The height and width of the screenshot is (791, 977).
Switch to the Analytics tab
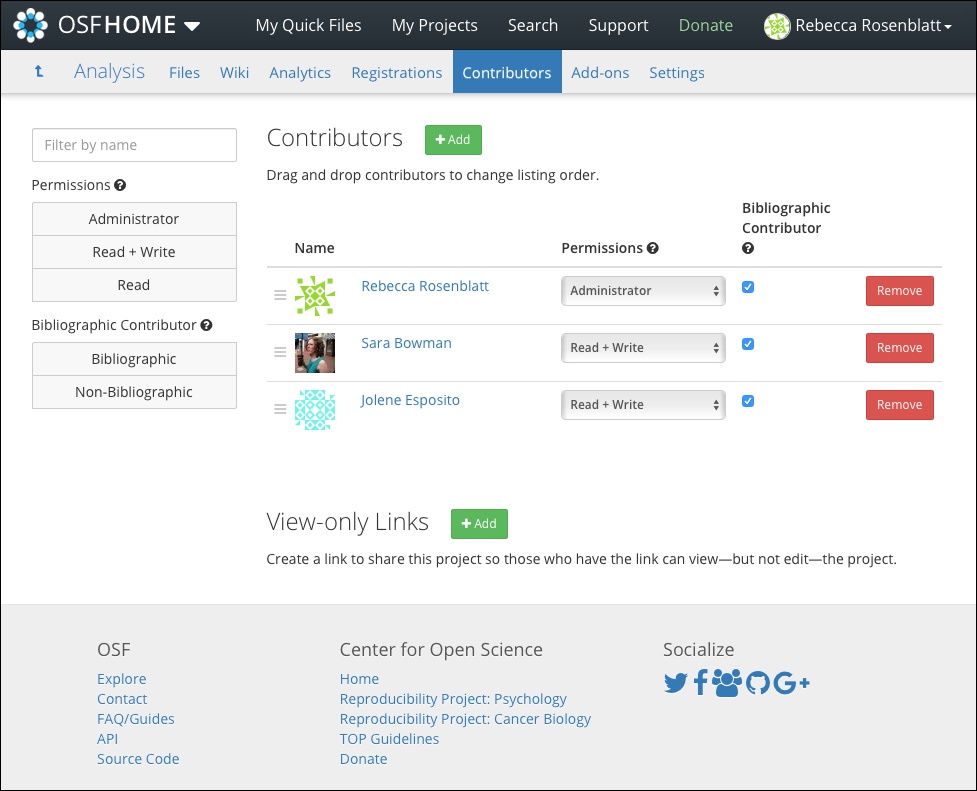300,73
